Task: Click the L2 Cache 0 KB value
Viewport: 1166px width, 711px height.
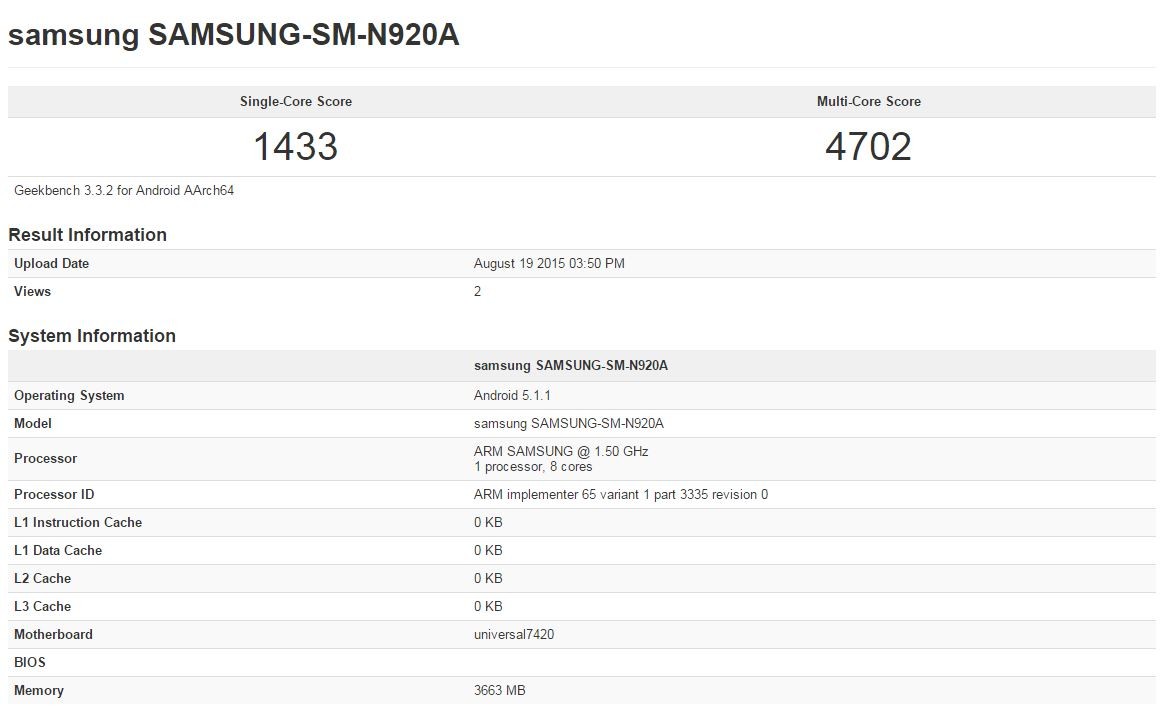Action: point(489,579)
